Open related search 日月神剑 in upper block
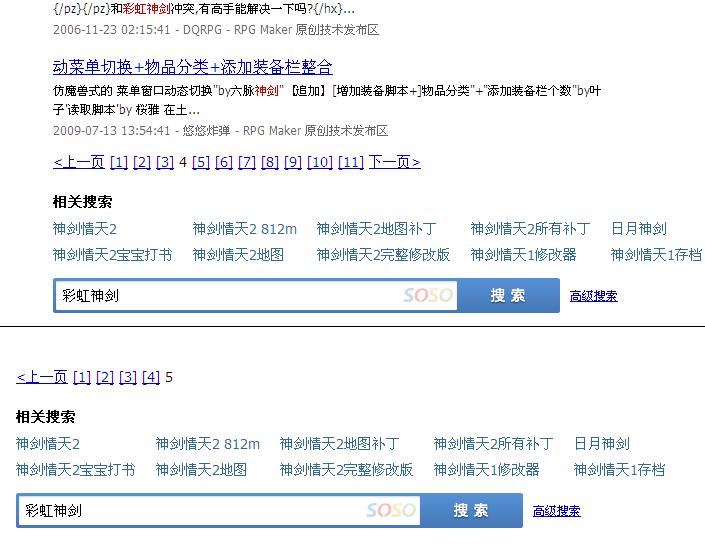Screen dimensions: 705x549 pos(638,229)
